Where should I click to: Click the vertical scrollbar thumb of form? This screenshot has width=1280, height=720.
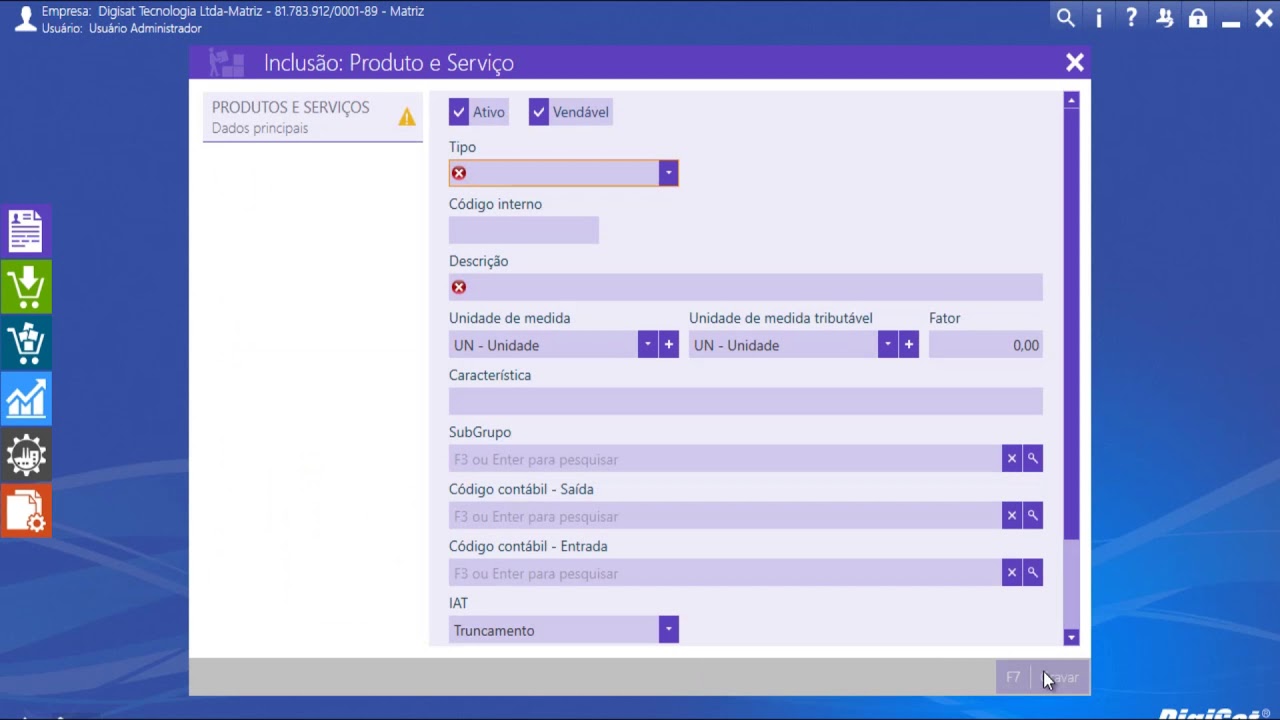tap(1072, 323)
